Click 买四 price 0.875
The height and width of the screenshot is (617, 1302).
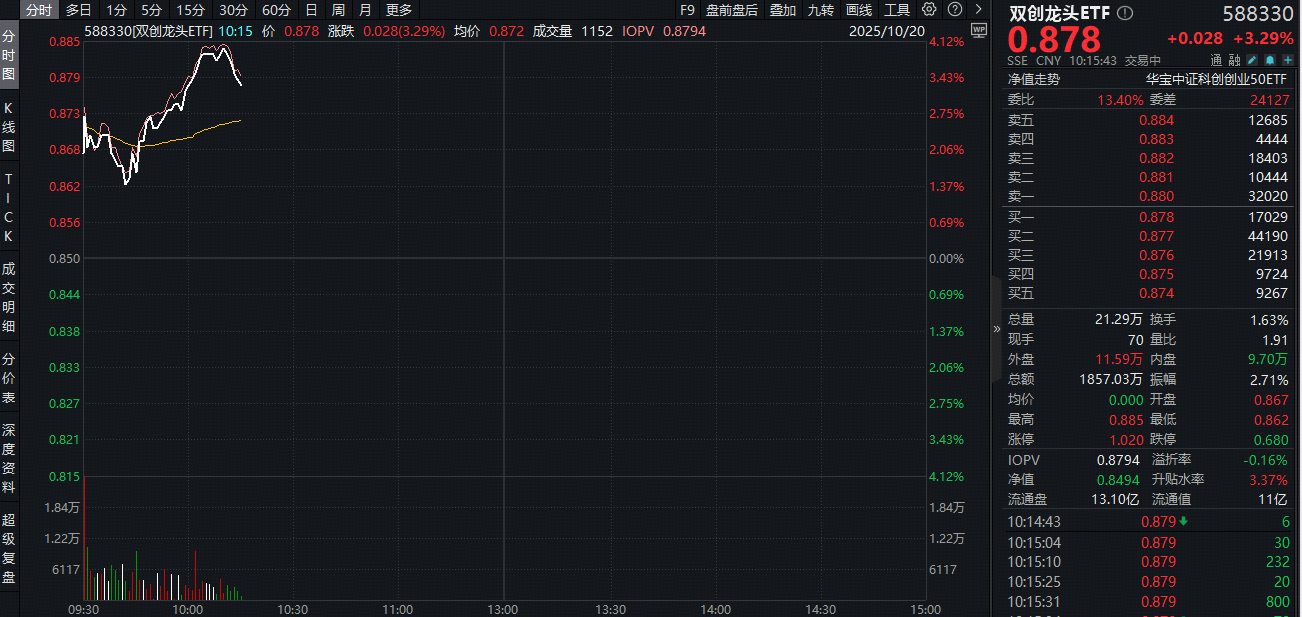click(1157, 274)
